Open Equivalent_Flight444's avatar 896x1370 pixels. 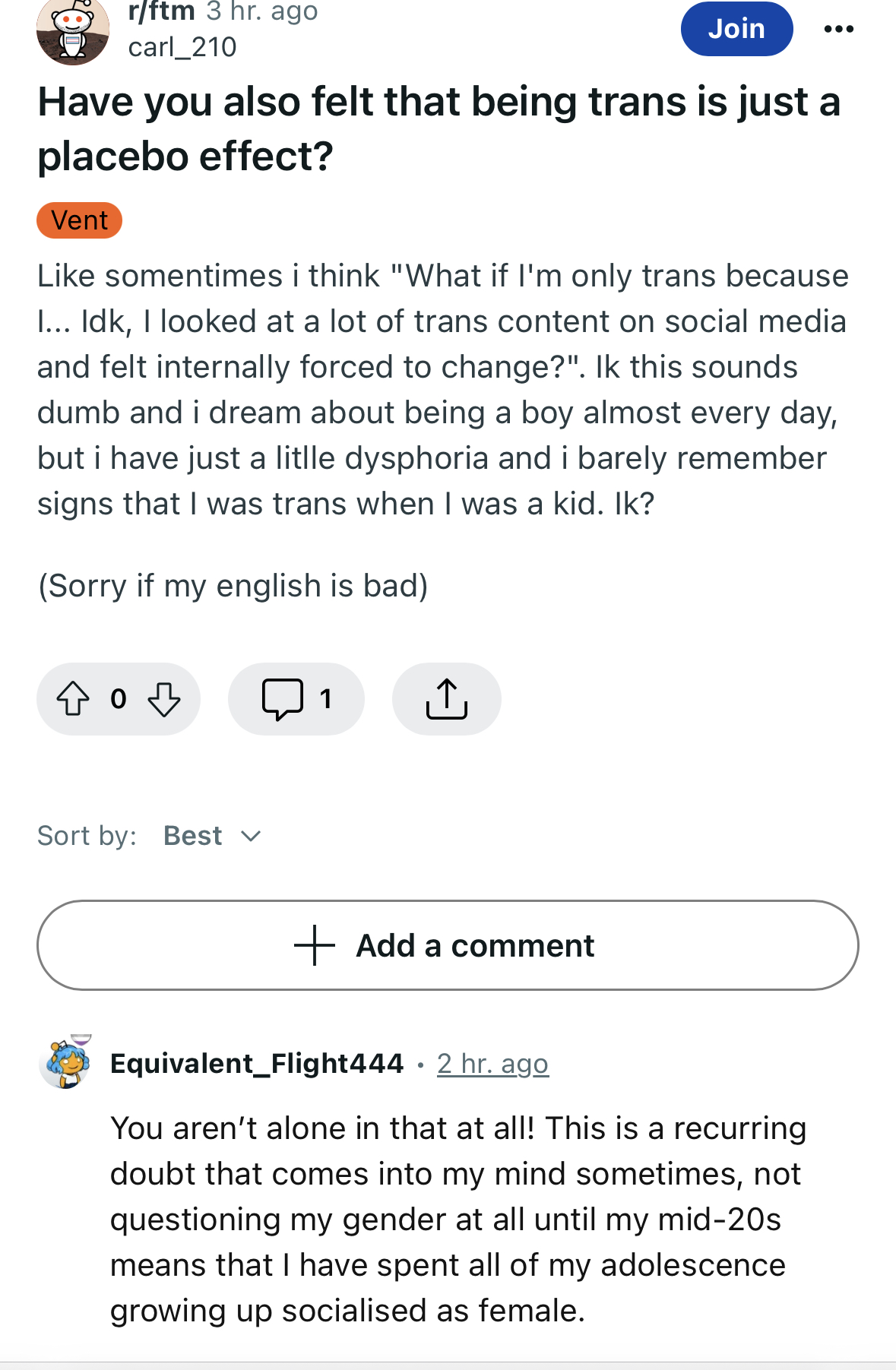pyautogui.click(x=66, y=1062)
